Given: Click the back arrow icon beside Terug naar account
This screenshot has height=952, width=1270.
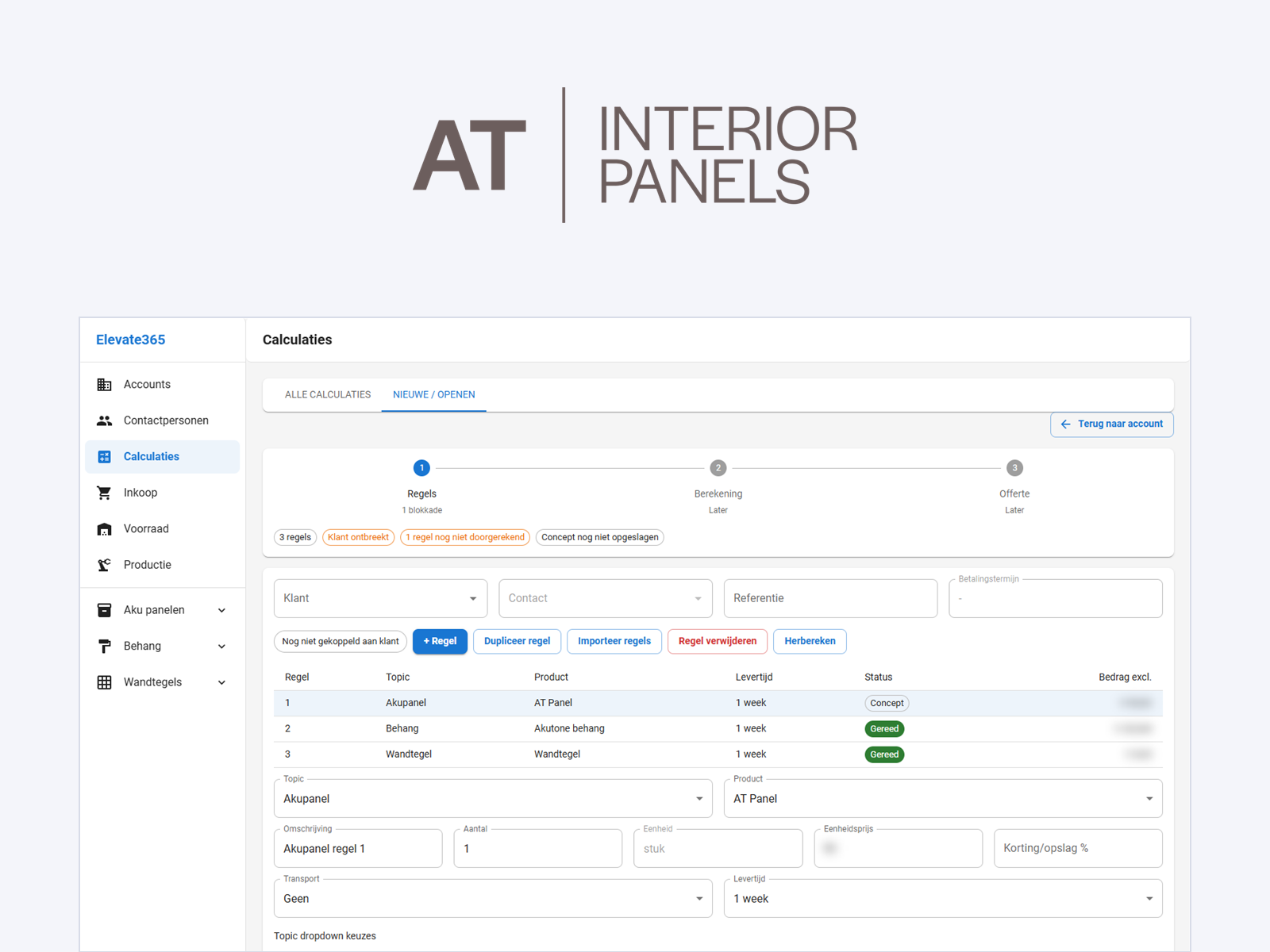Looking at the screenshot, I should click(1066, 424).
